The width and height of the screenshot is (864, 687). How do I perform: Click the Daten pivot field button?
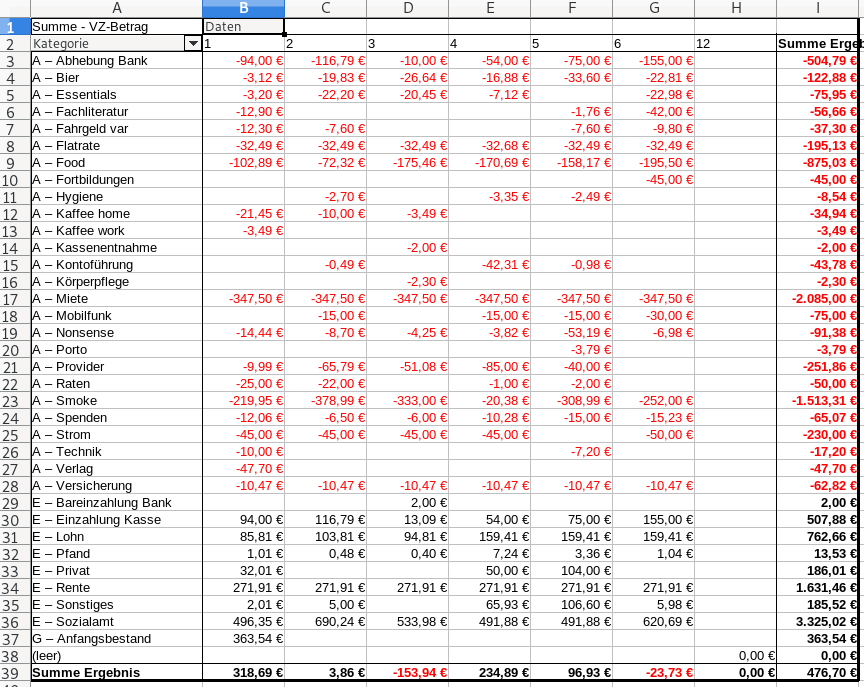point(243,27)
